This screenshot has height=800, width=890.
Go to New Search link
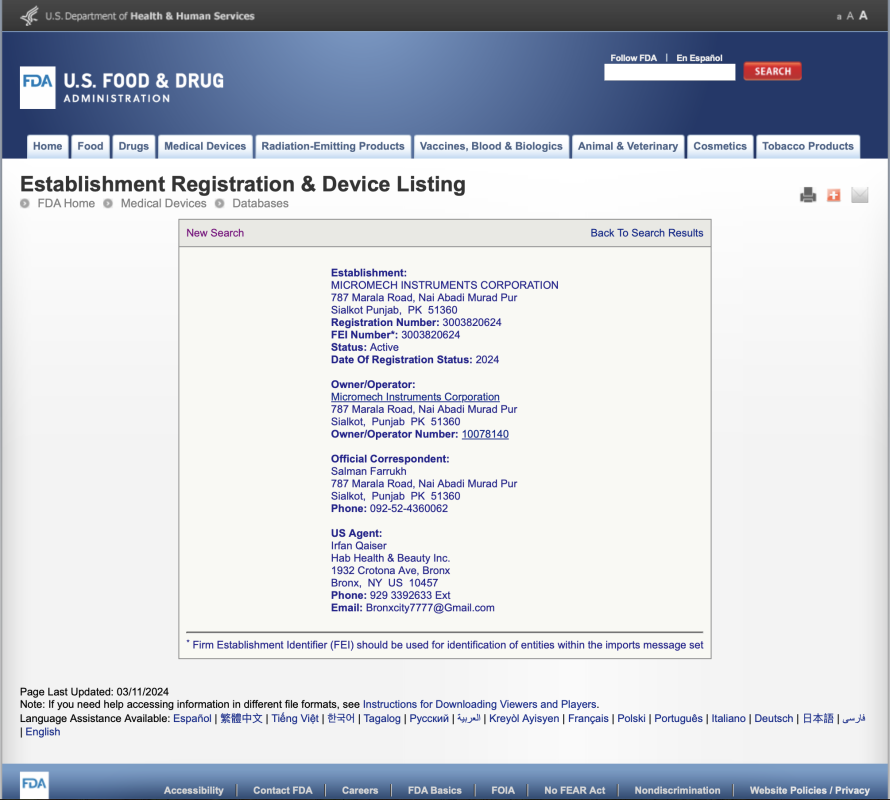(x=215, y=233)
